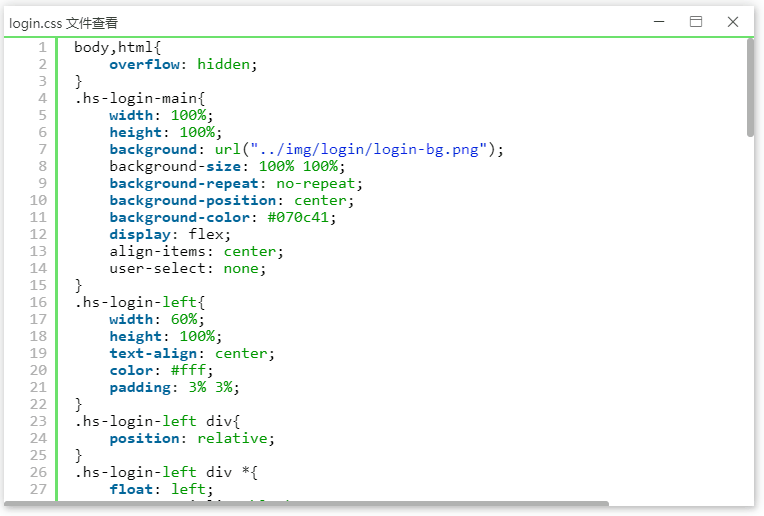Click 'position: relative;' line
This screenshot has height=516, width=764.
[x=192, y=438]
